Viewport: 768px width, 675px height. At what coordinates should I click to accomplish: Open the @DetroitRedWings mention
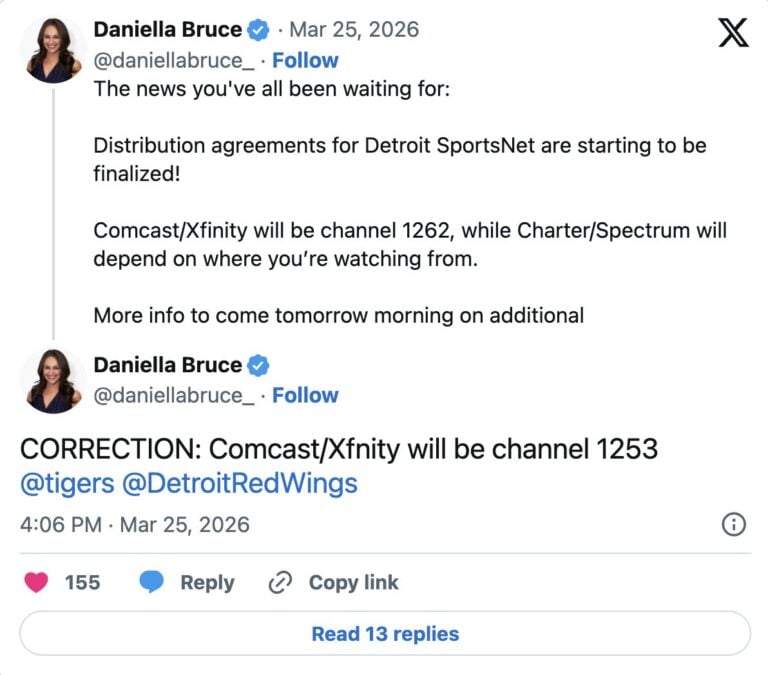pyautogui.click(x=239, y=484)
